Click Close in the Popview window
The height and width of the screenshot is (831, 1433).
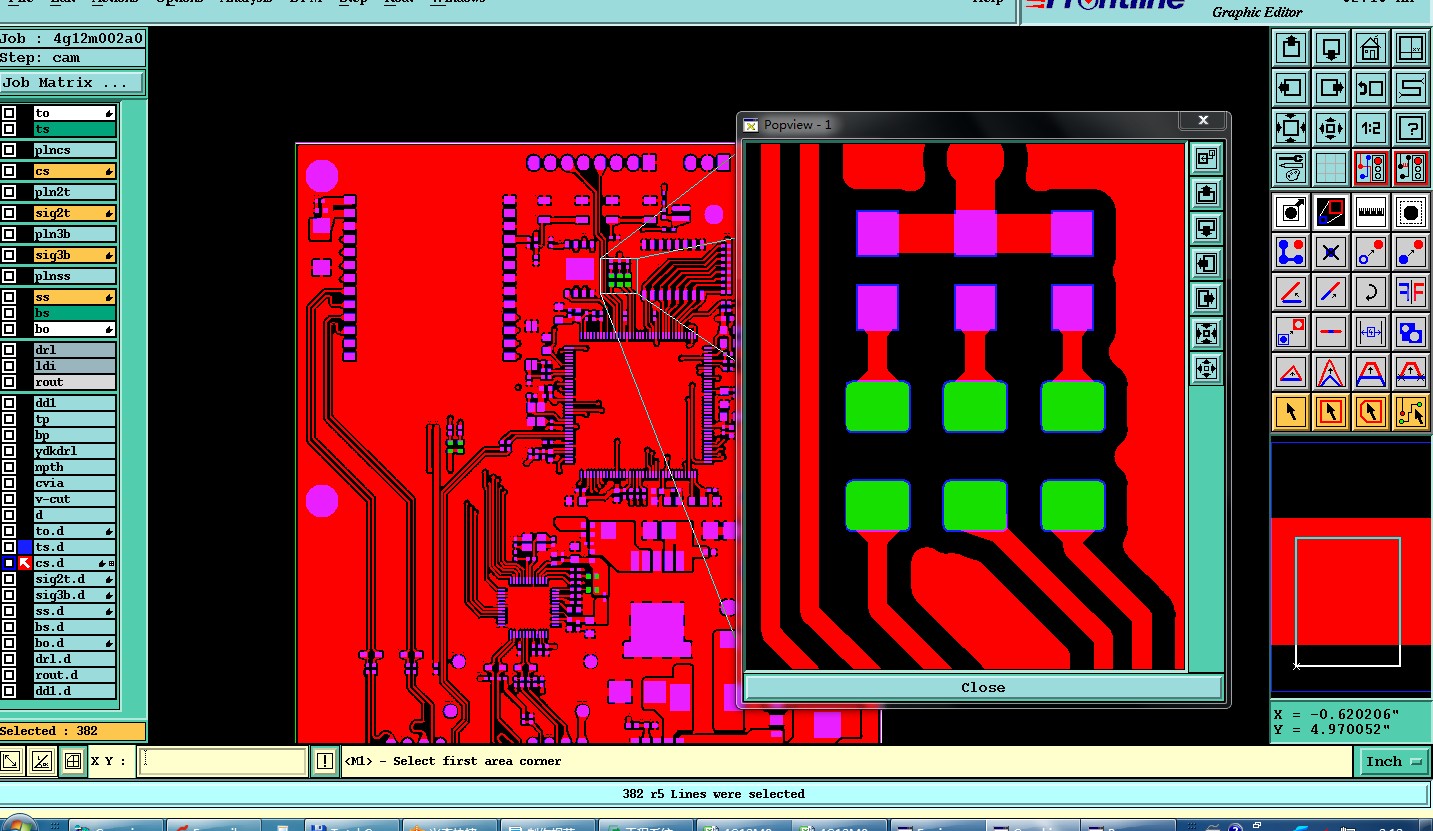click(x=983, y=687)
